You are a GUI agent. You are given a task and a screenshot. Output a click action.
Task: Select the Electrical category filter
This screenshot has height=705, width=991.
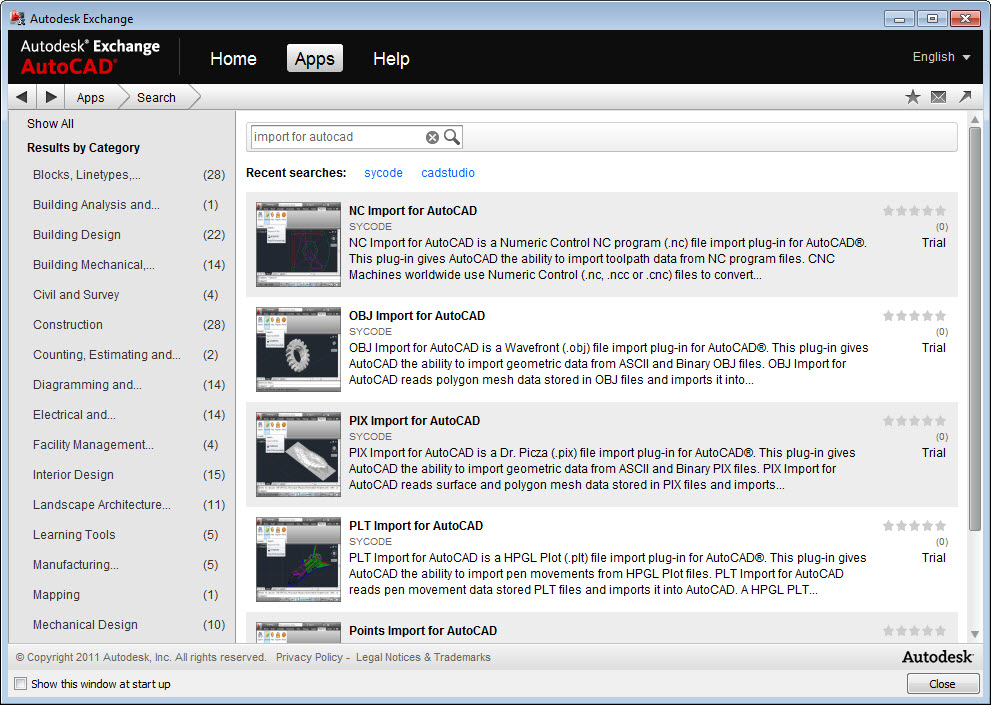point(73,414)
